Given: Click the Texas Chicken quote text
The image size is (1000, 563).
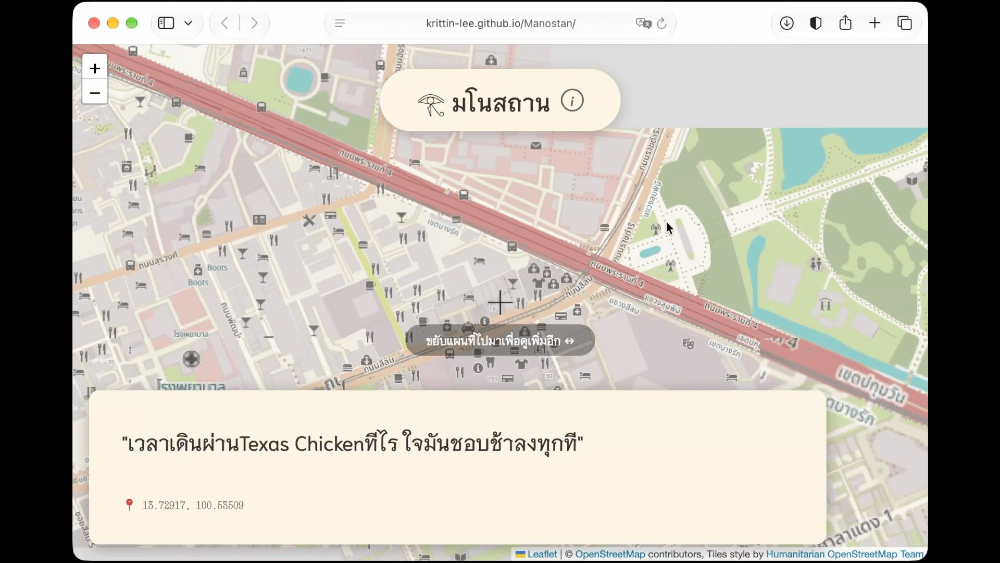Looking at the screenshot, I should pos(353,443).
